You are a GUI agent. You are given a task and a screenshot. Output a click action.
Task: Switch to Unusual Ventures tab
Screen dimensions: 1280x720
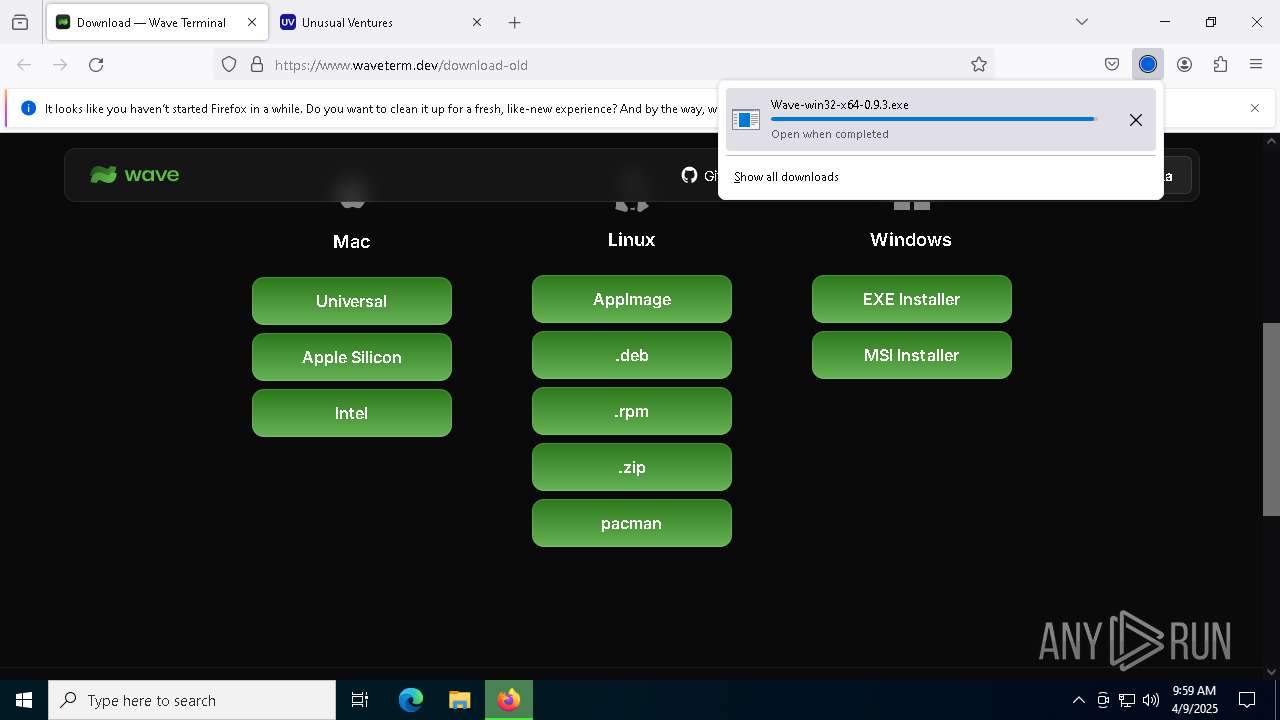(381, 22)
